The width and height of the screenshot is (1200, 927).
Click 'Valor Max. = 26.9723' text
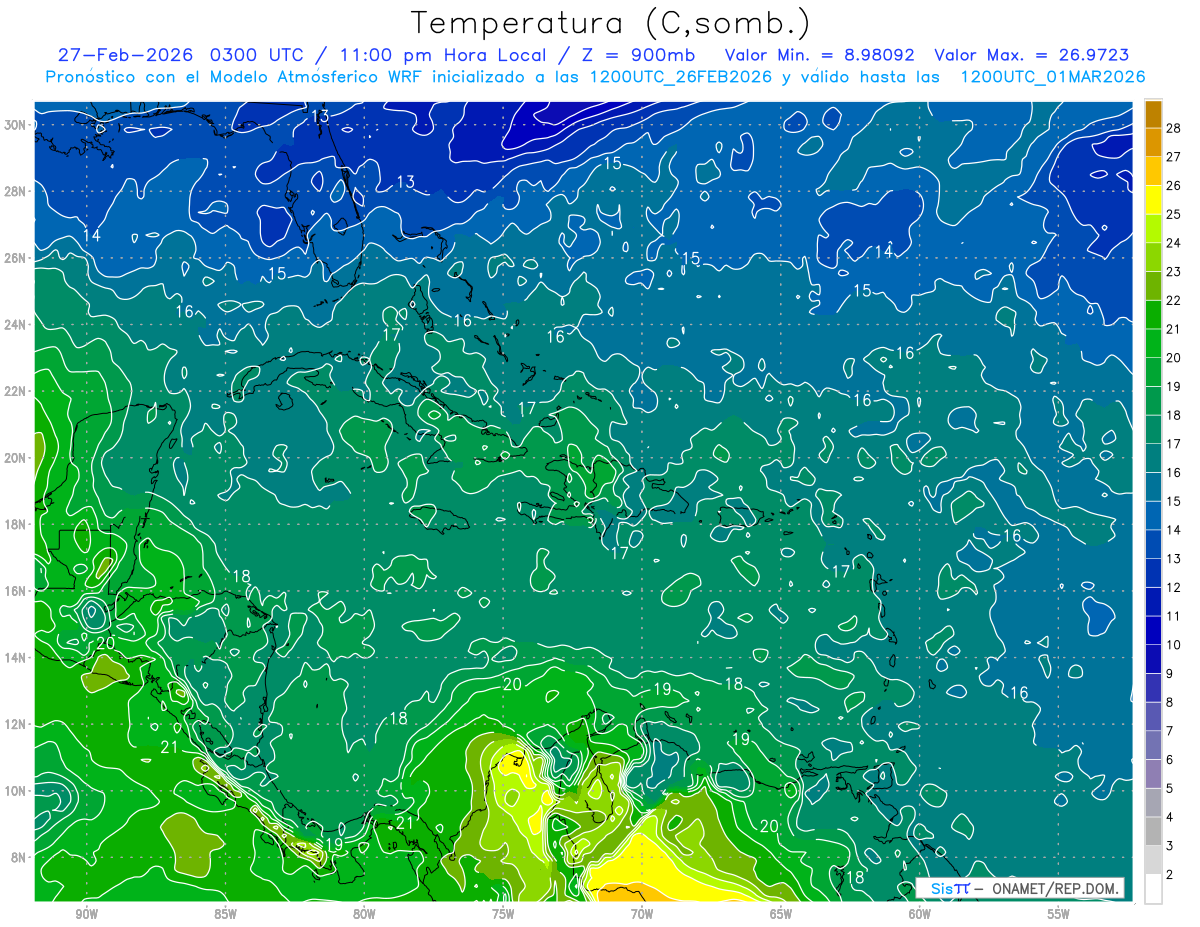(1032, 55)
